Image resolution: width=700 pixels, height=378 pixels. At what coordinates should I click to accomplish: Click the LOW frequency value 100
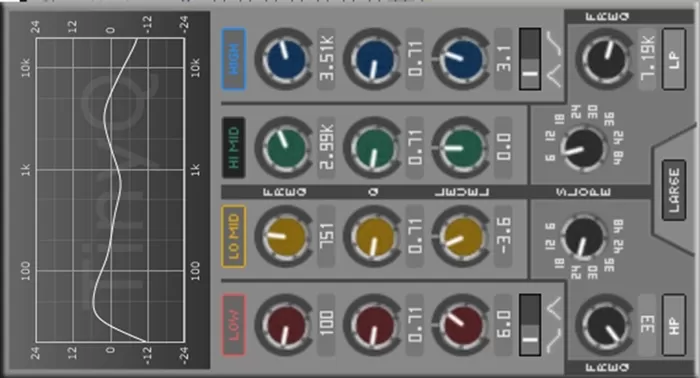[x=327, y=325]
